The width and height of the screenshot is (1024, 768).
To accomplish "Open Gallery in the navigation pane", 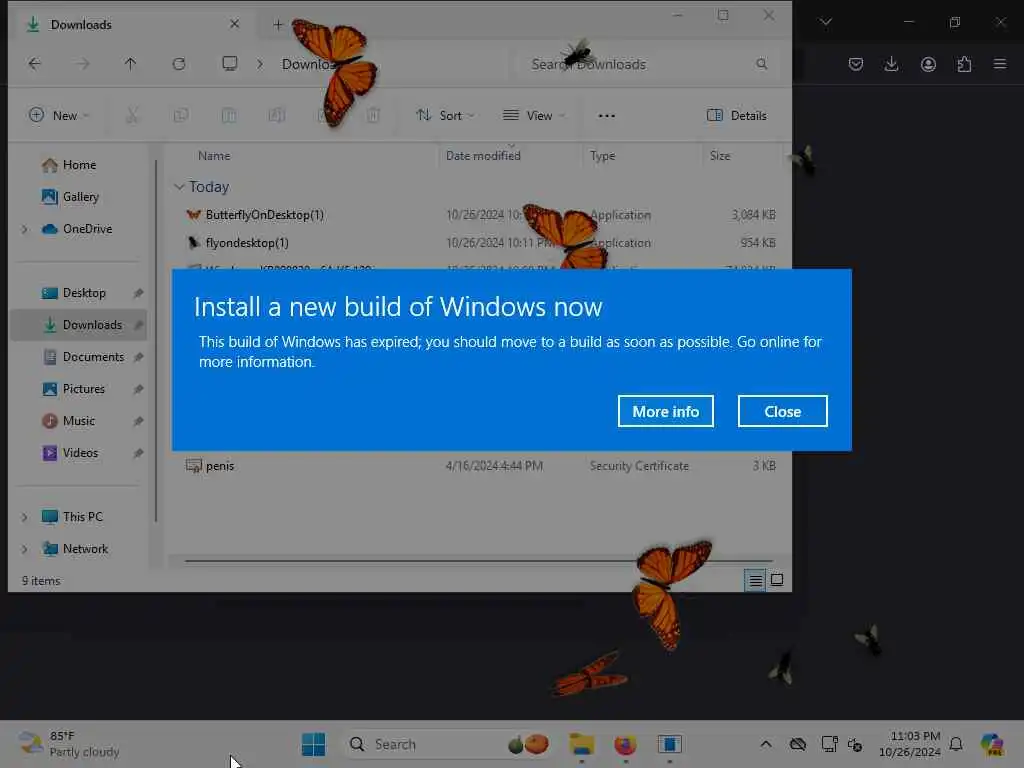I will point(80,197).
